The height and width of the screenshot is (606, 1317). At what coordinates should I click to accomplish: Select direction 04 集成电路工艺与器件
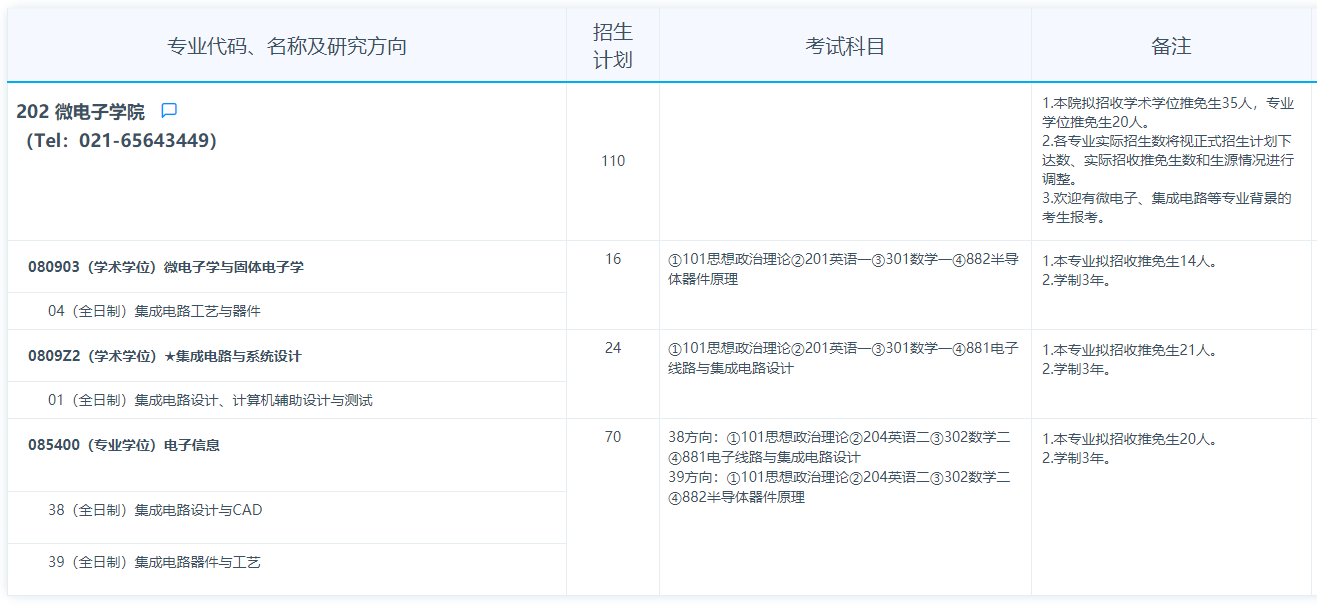[x=154, y=311]
